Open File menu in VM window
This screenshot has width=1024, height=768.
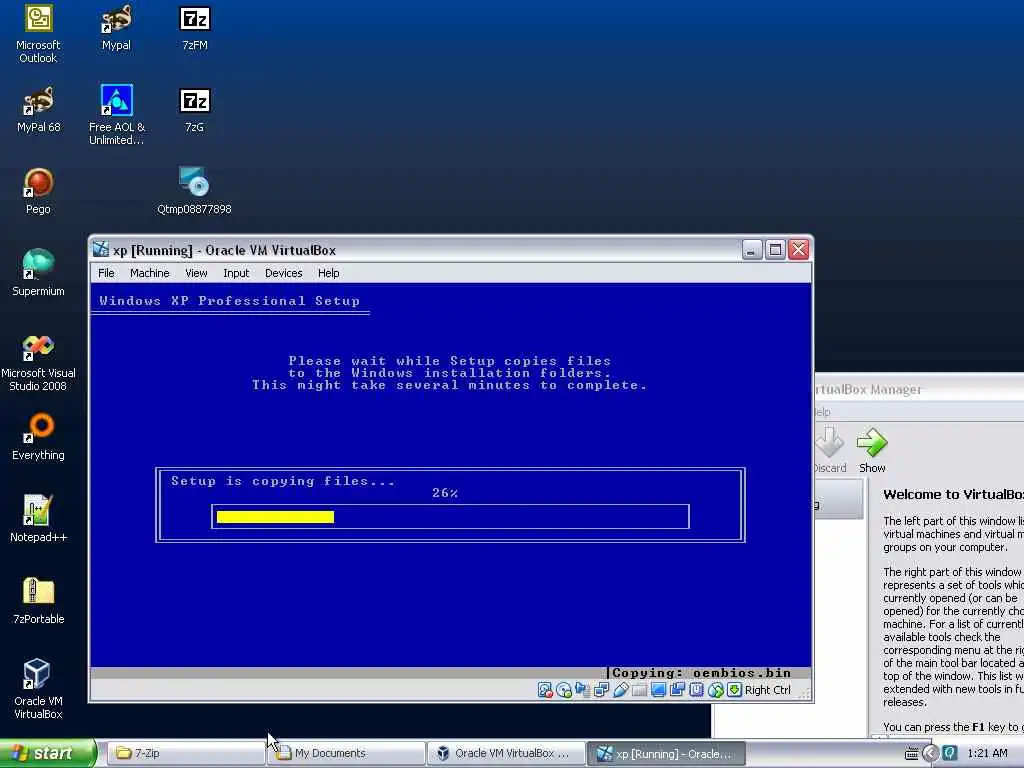[106, 273]
